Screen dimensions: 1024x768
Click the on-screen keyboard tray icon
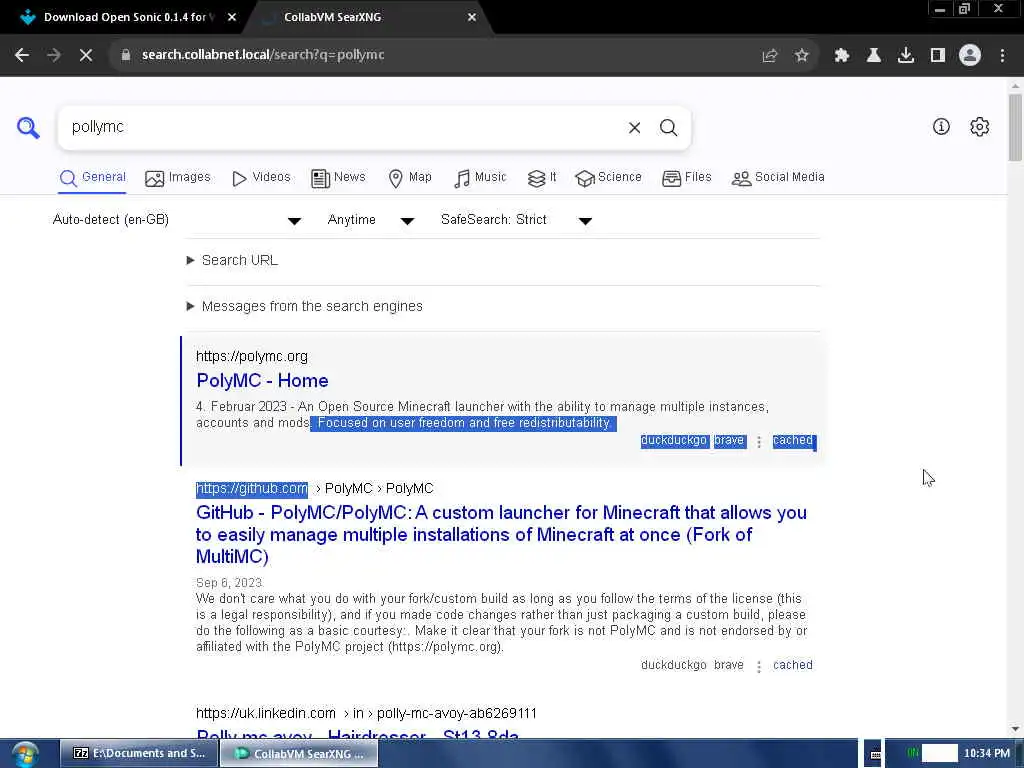(875, 754)
